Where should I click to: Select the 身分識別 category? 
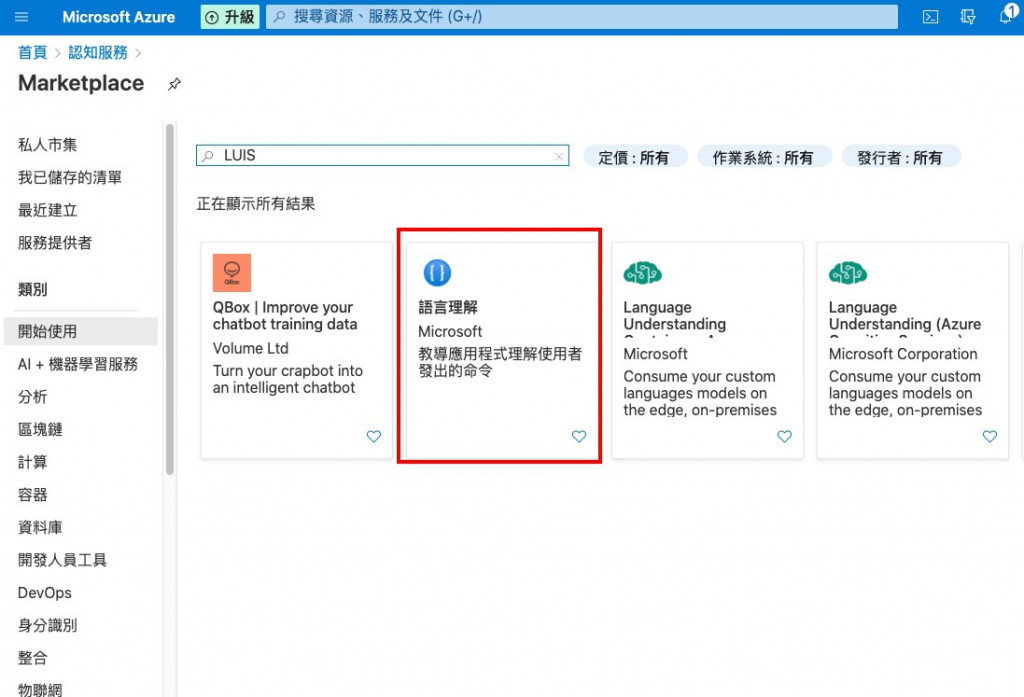48,625
